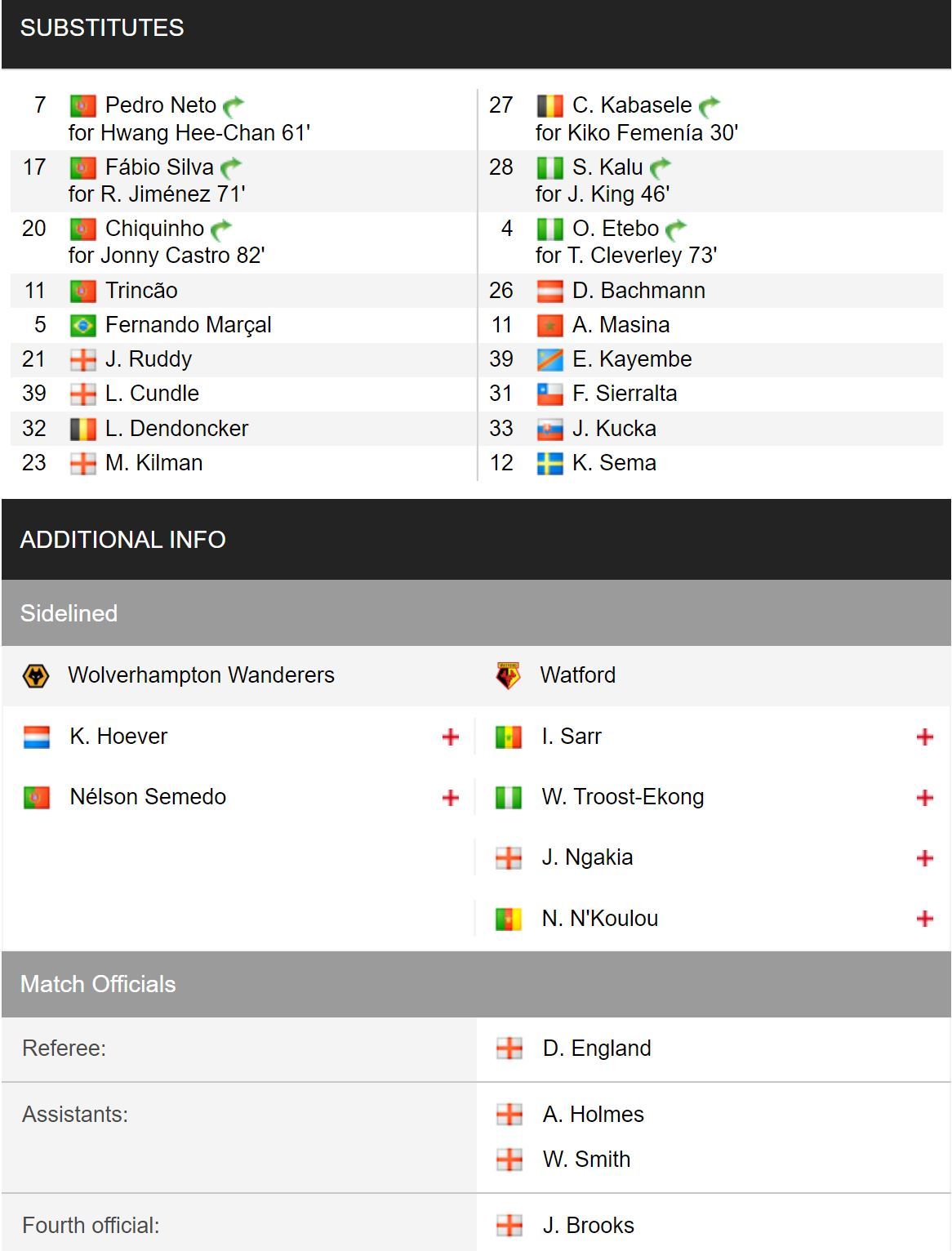Open referee D. England profile

pos(597,1048)
